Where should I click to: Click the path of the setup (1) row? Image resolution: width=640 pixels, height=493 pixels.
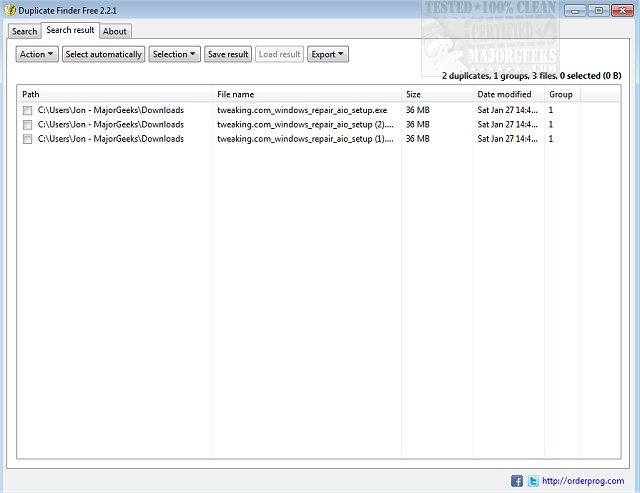pos(111,139)
